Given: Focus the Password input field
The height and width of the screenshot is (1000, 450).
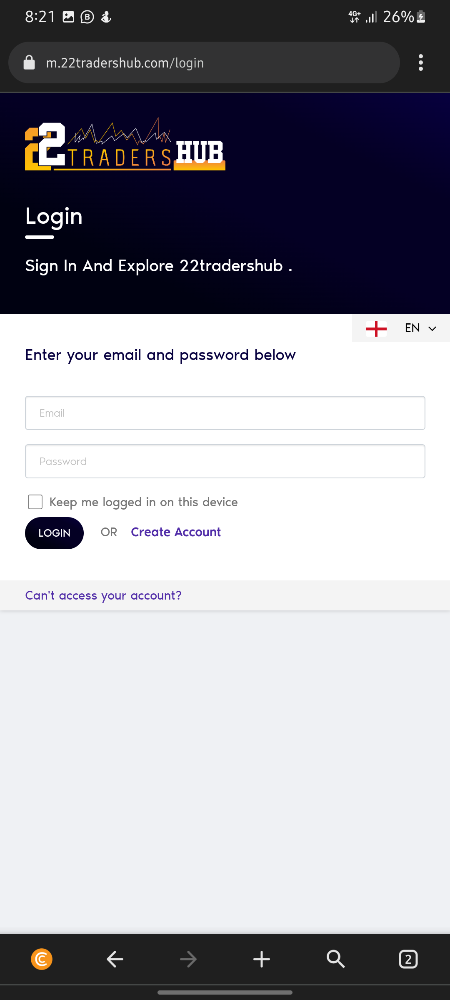Looking at the screenshot, I should click(225, 461).
